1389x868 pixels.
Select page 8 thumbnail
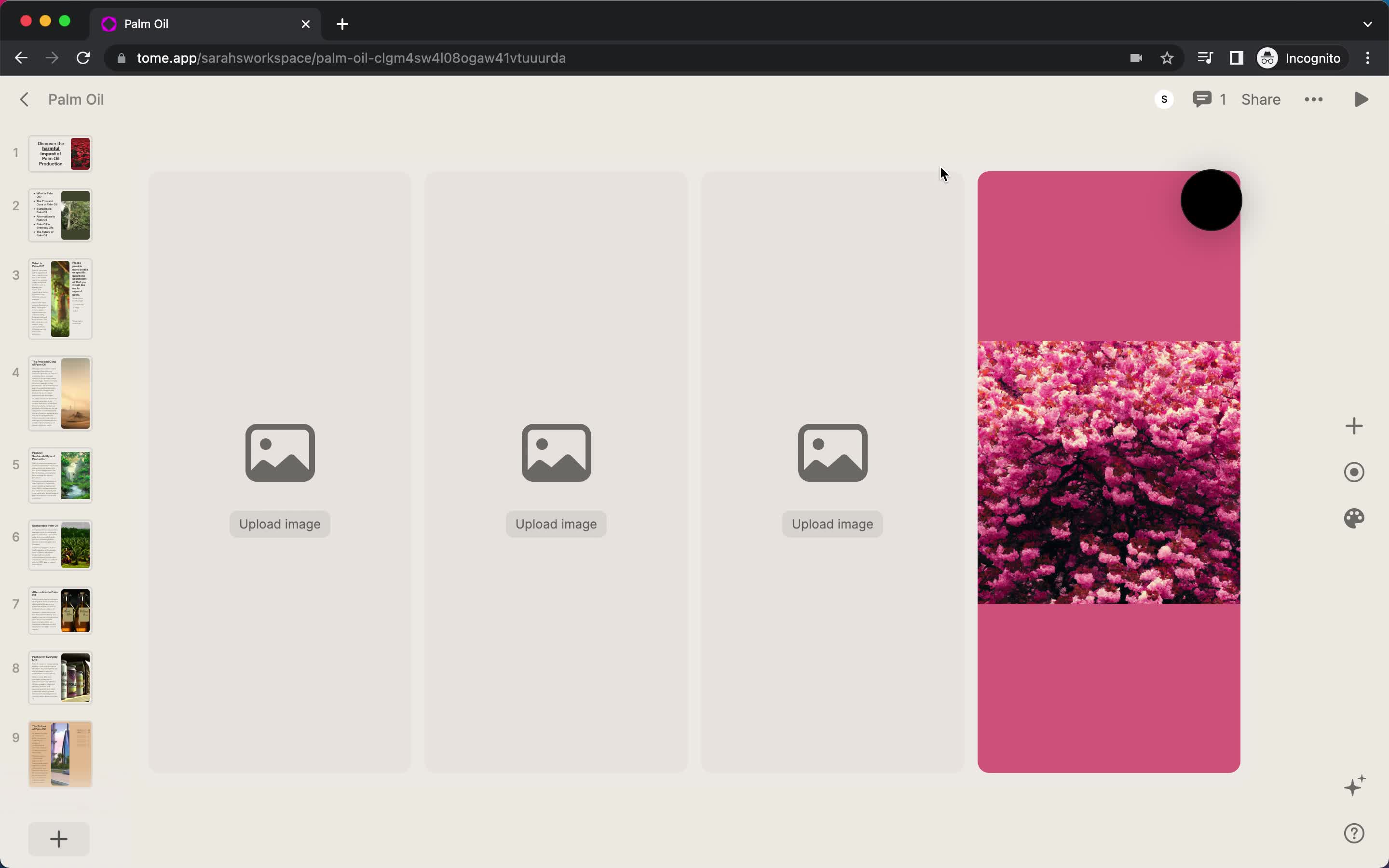point(60,678)
